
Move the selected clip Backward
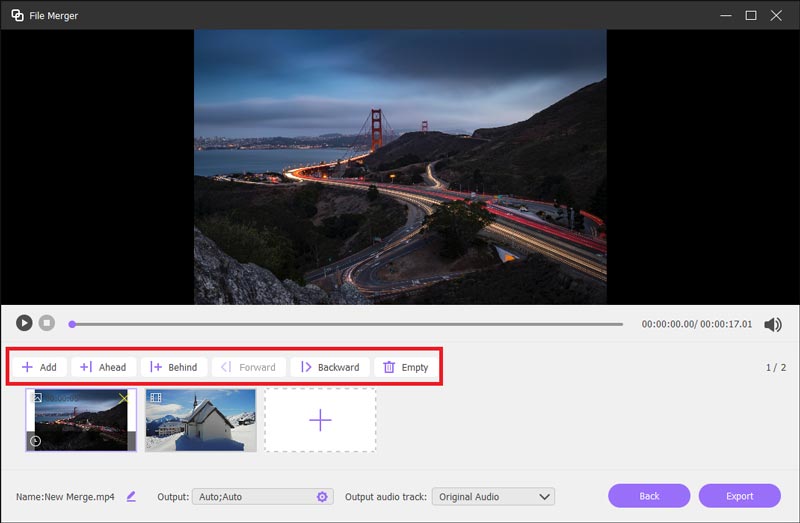tap(330, 367)
